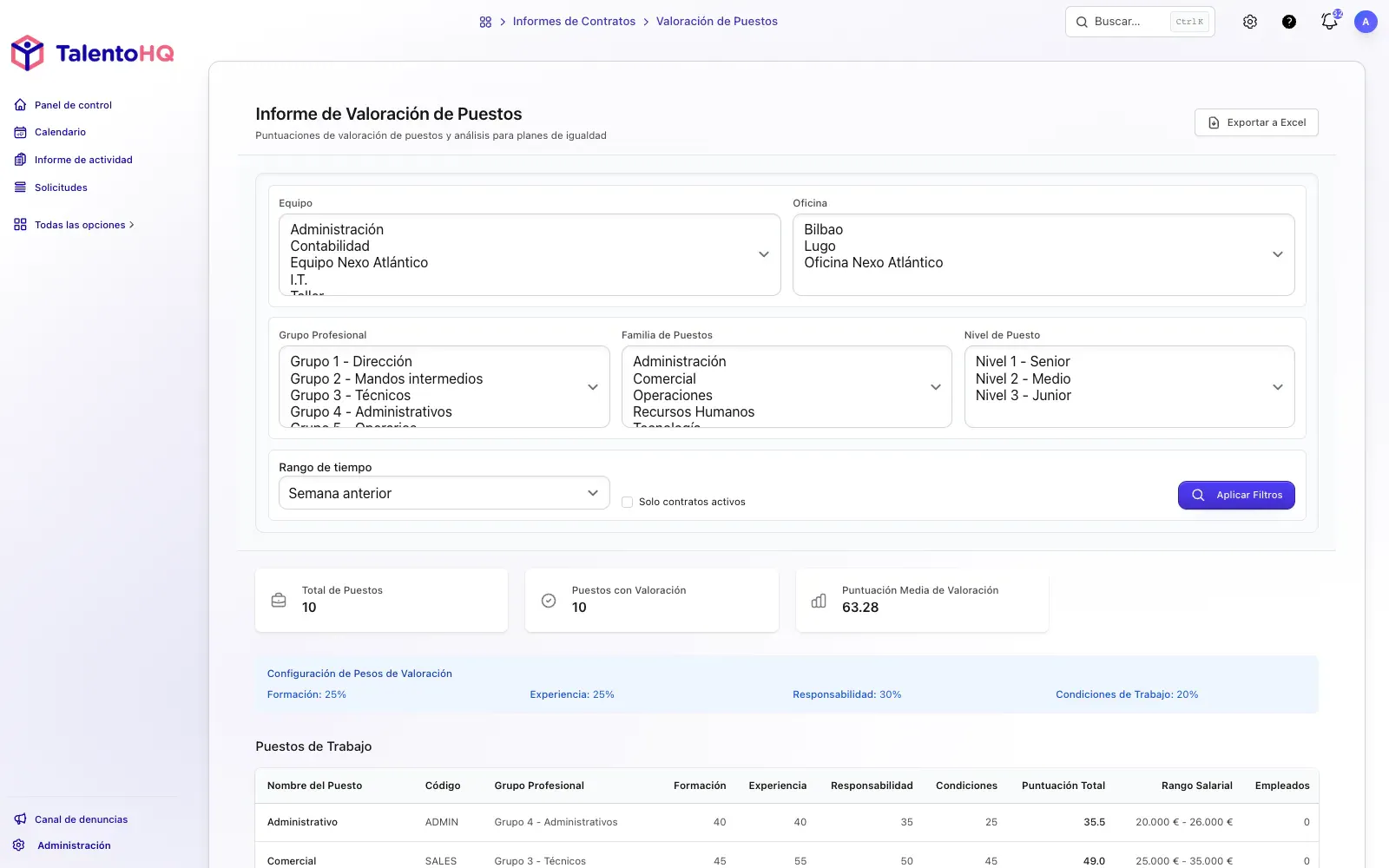Click the TalentoHQ logo
The image size is (1389, 868).
click(92, 53)
